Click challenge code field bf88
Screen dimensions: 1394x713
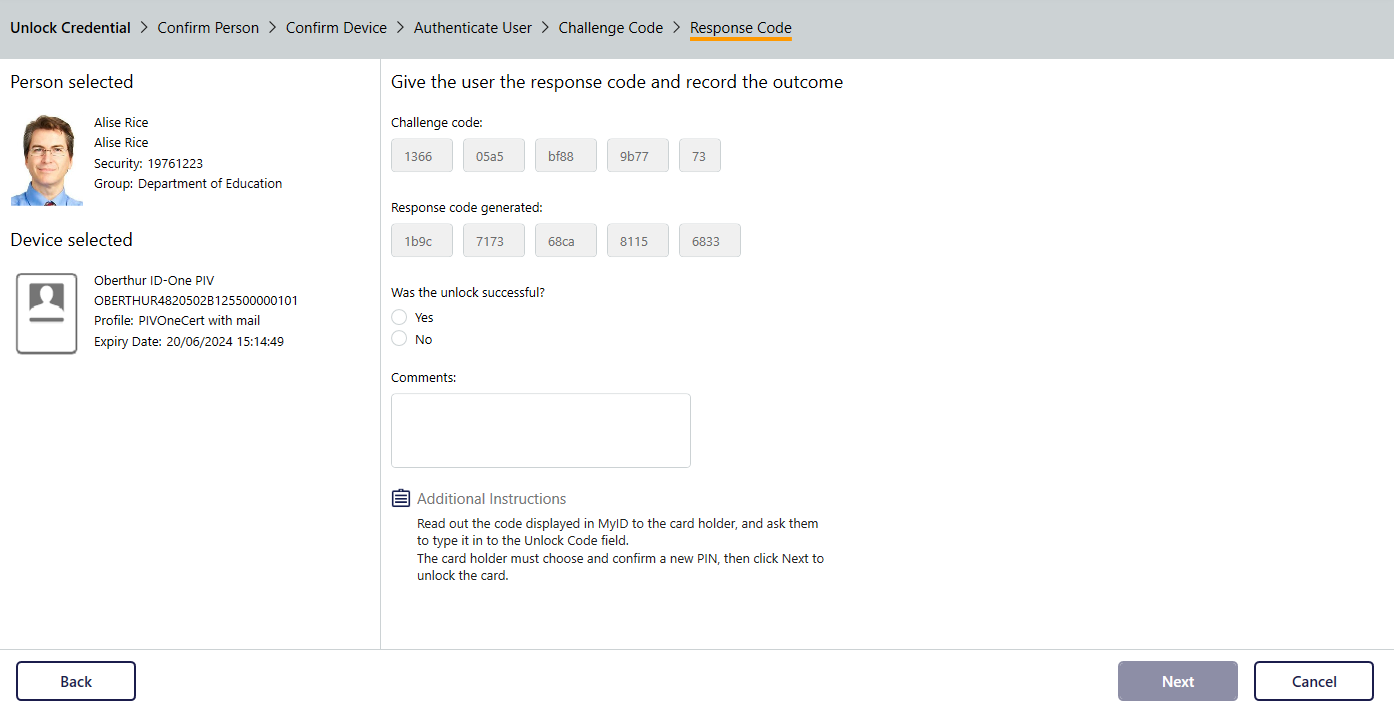click(x=566, y=156)
